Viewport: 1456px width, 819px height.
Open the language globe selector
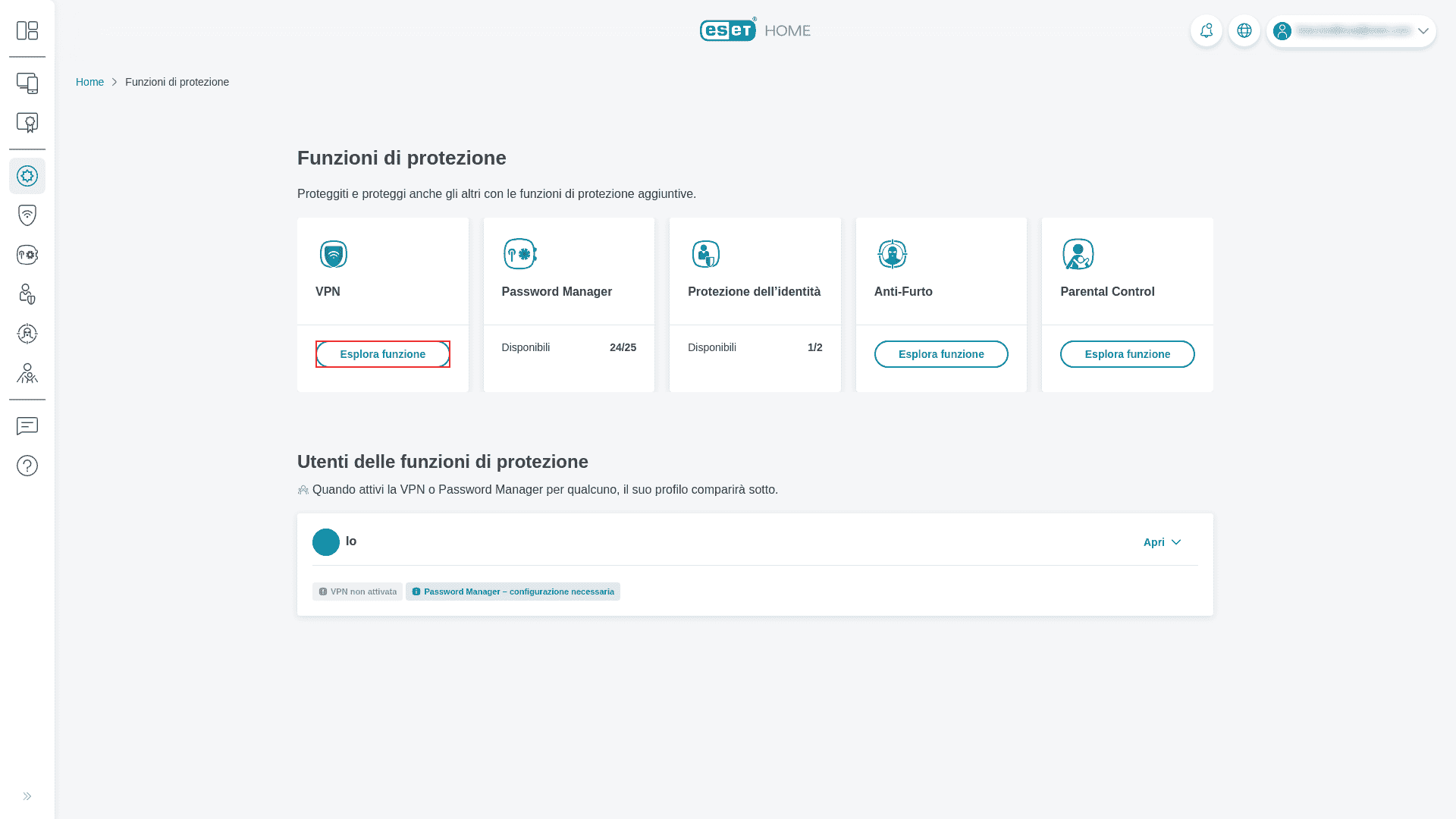1244,31
